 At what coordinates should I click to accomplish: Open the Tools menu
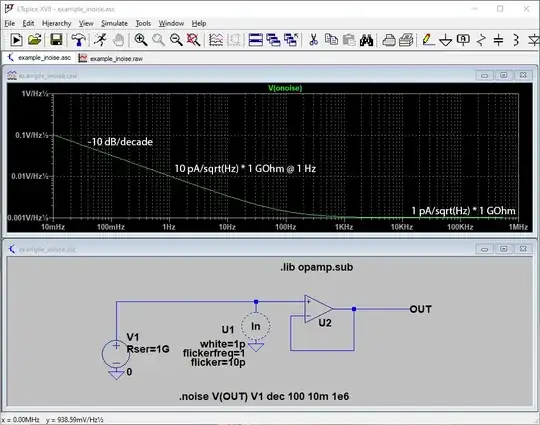coord(143,23)
